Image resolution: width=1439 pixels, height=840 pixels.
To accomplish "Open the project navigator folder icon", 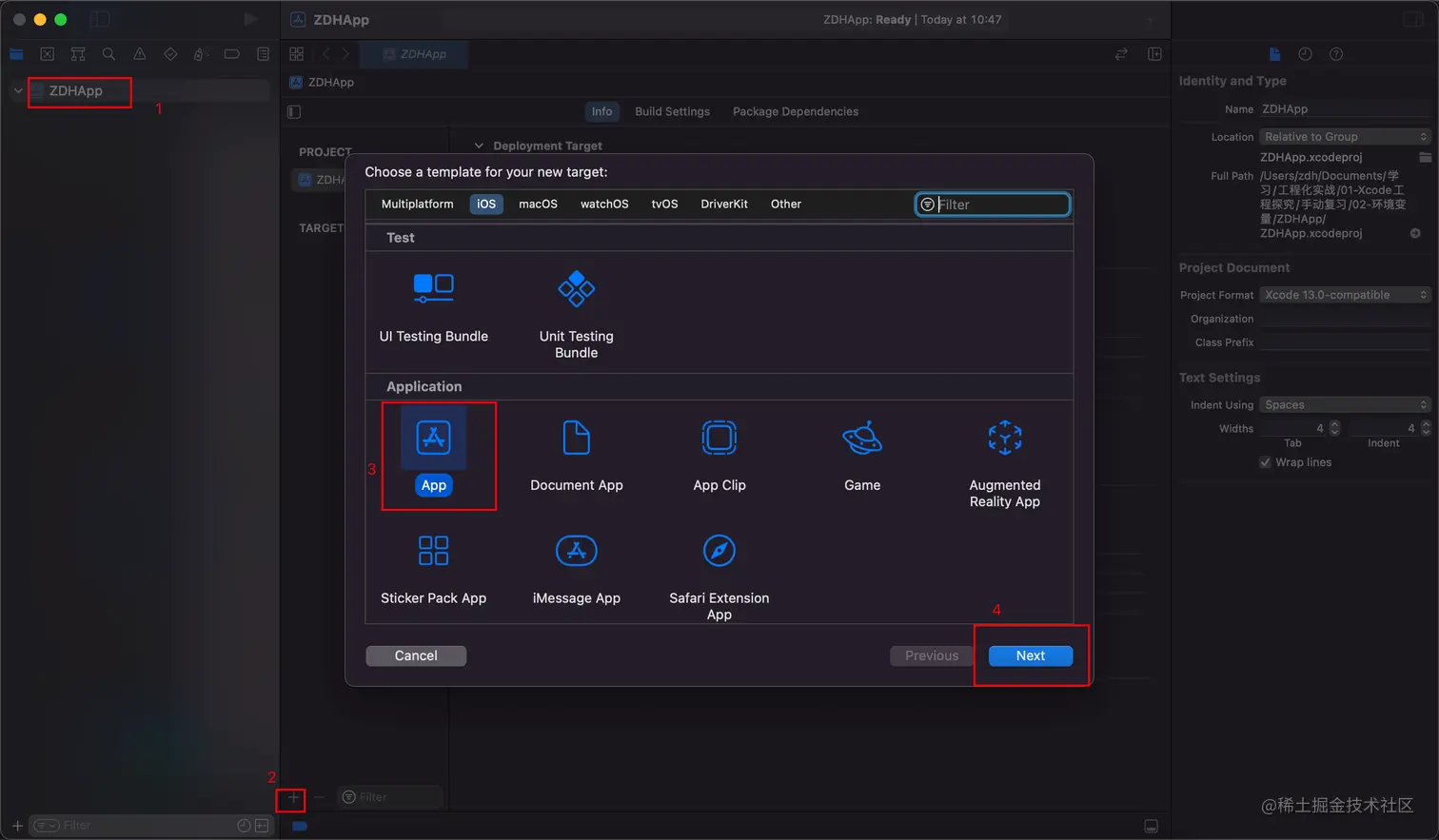I will tap(16, 54).
